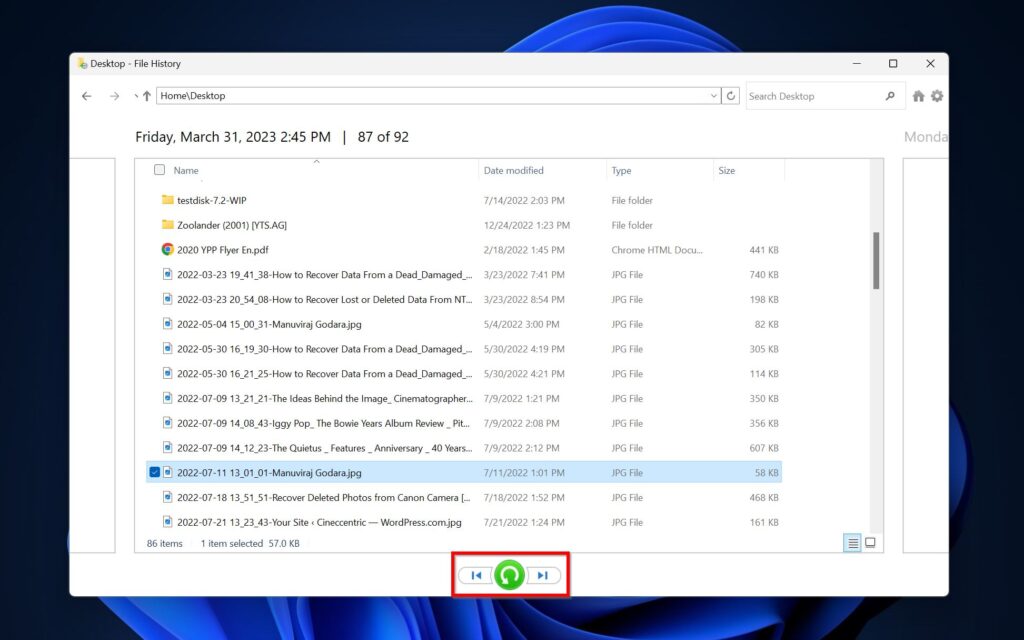Screen dimensions: 1024x640
Task: Click the Home icon to return to libraries
Action: (917, 95)
